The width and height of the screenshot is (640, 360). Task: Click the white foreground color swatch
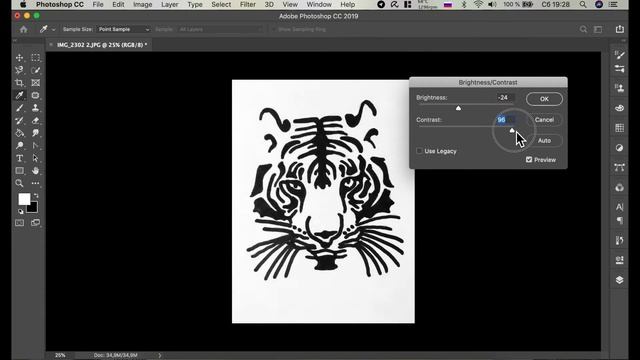click(x=23, y=198)
